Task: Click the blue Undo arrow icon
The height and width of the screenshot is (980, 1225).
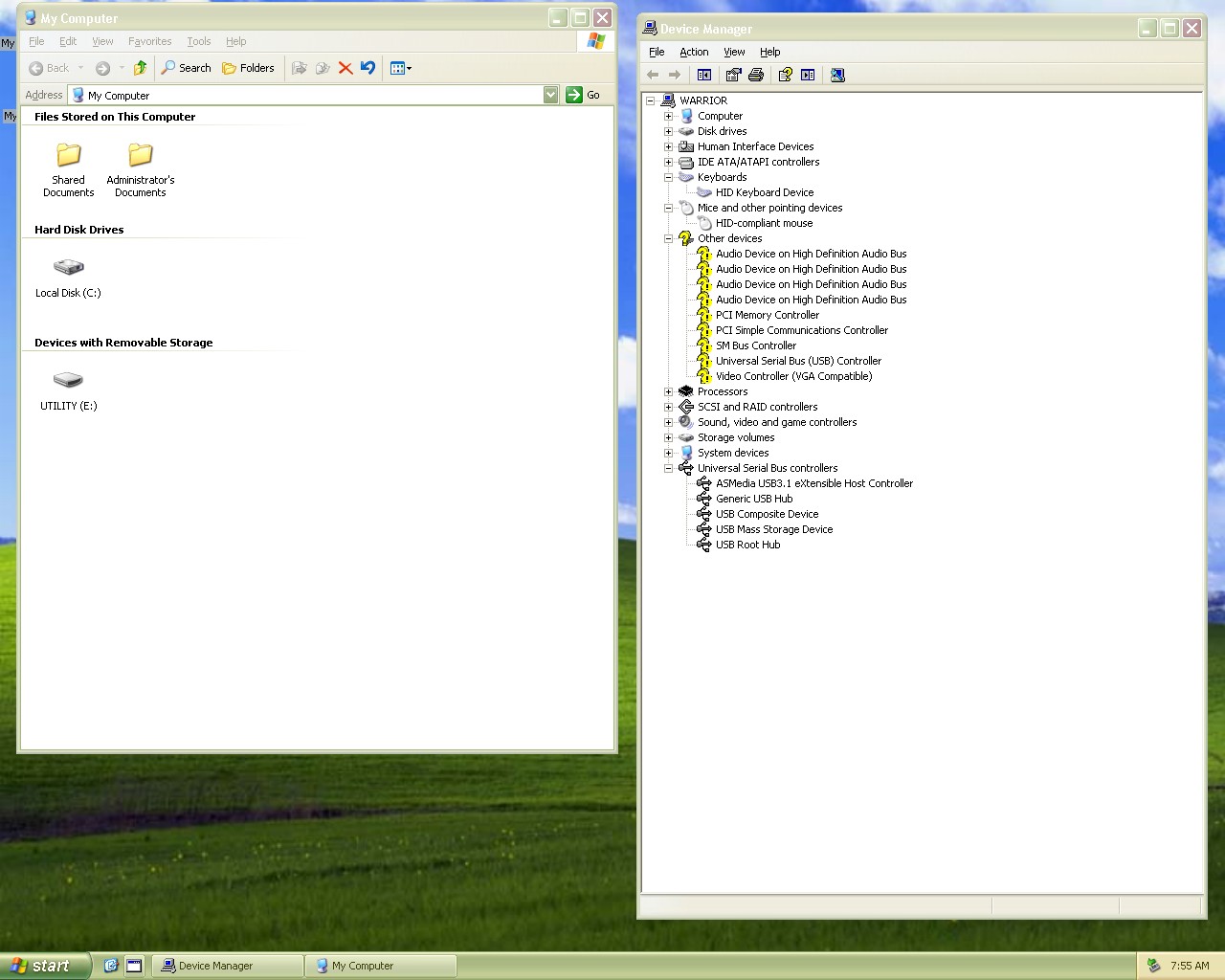Action: [367, 68]
